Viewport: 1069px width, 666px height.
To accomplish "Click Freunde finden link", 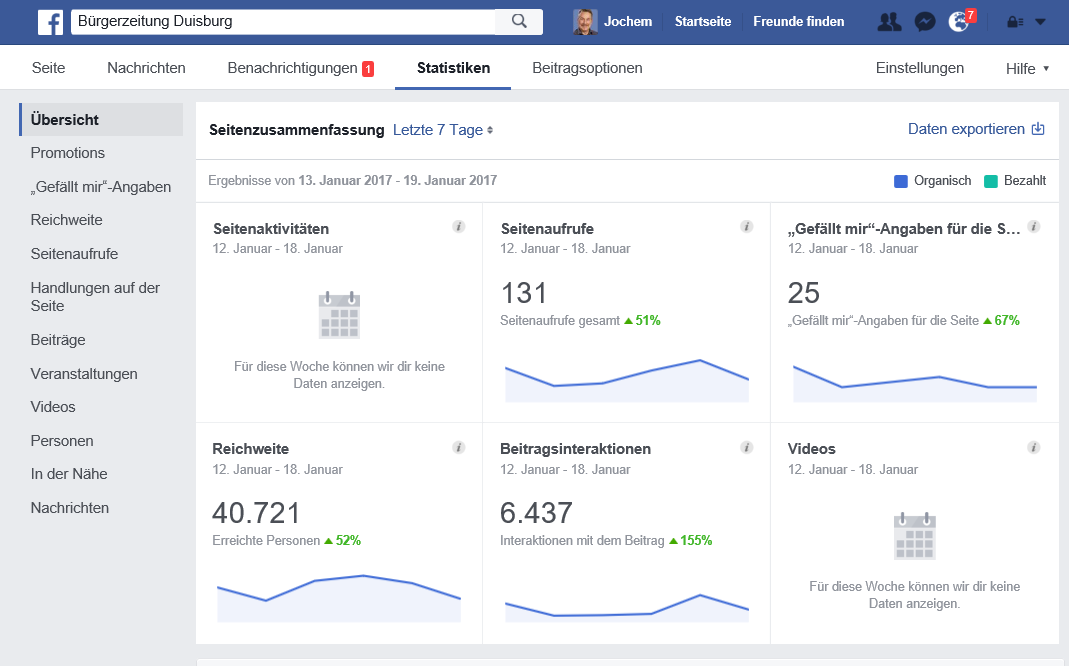I will [x=798, y=22].
